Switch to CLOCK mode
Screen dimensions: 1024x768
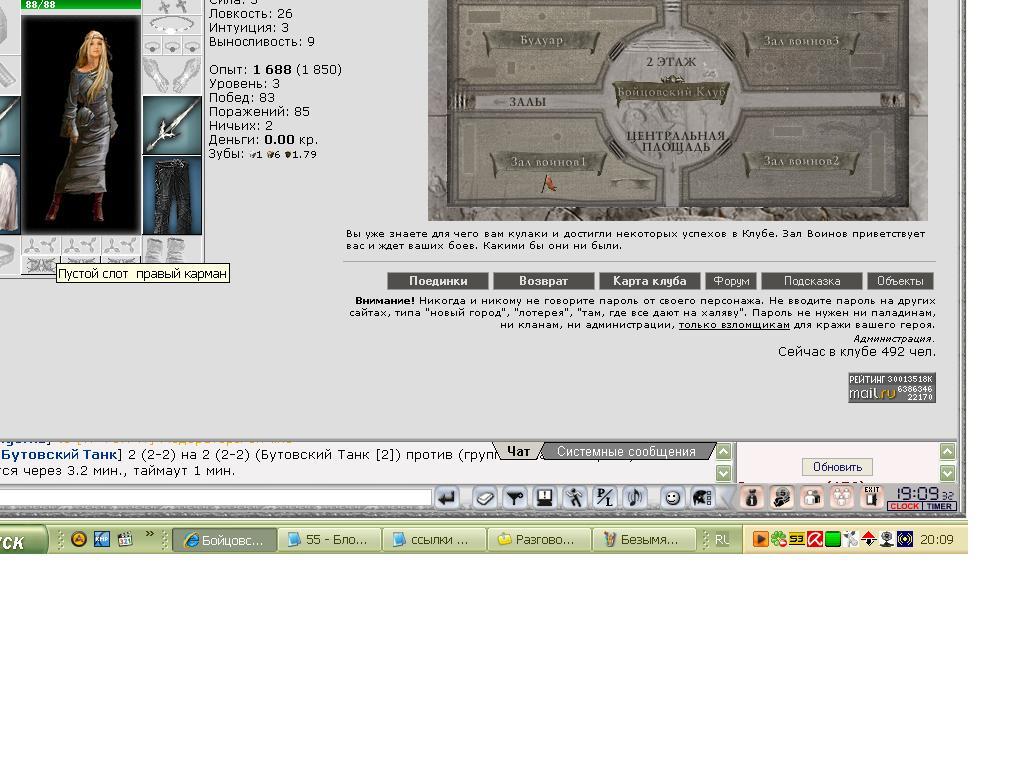coord(904,506)
